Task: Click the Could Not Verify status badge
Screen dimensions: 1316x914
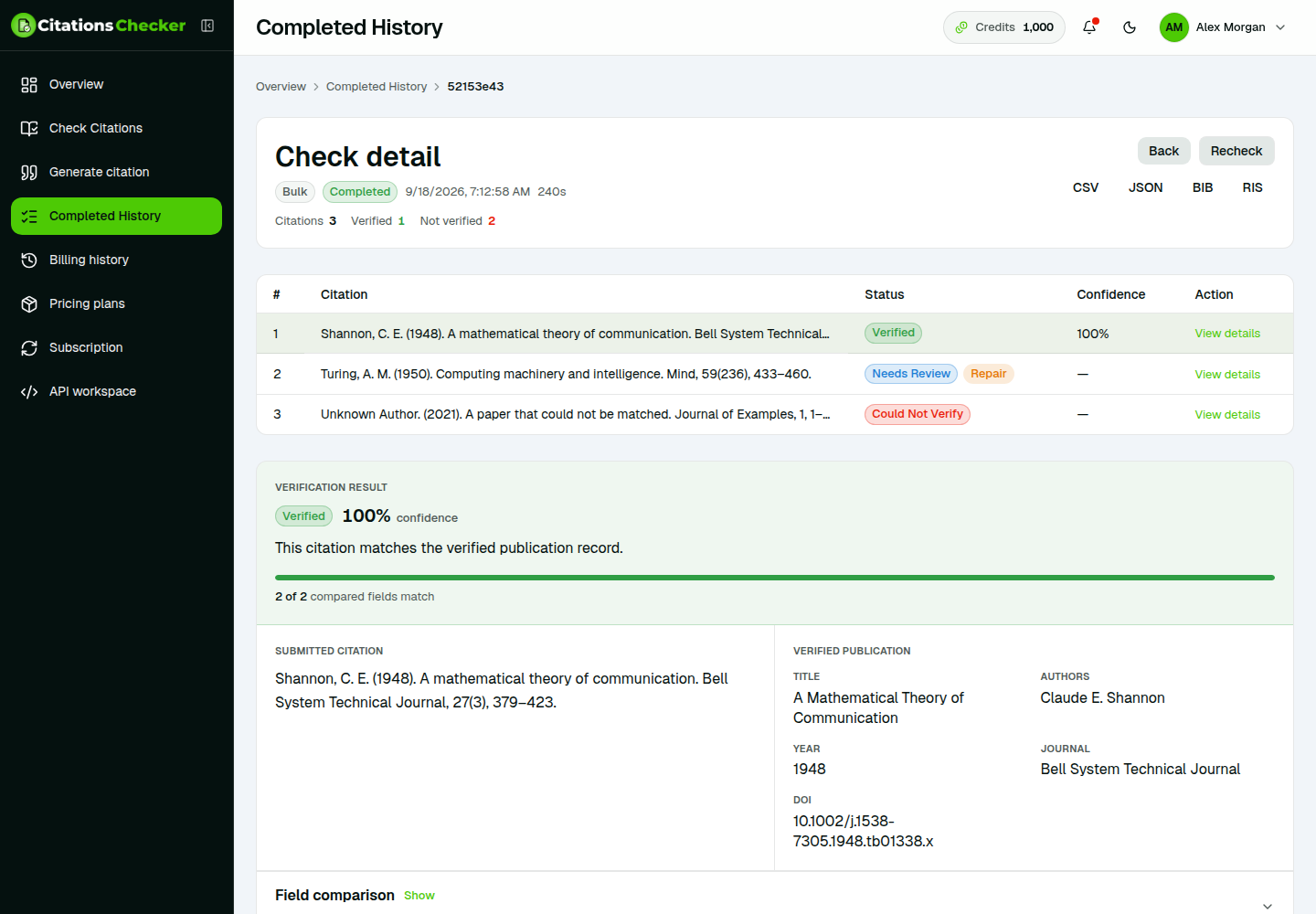Action: click(x=918, y=414)
